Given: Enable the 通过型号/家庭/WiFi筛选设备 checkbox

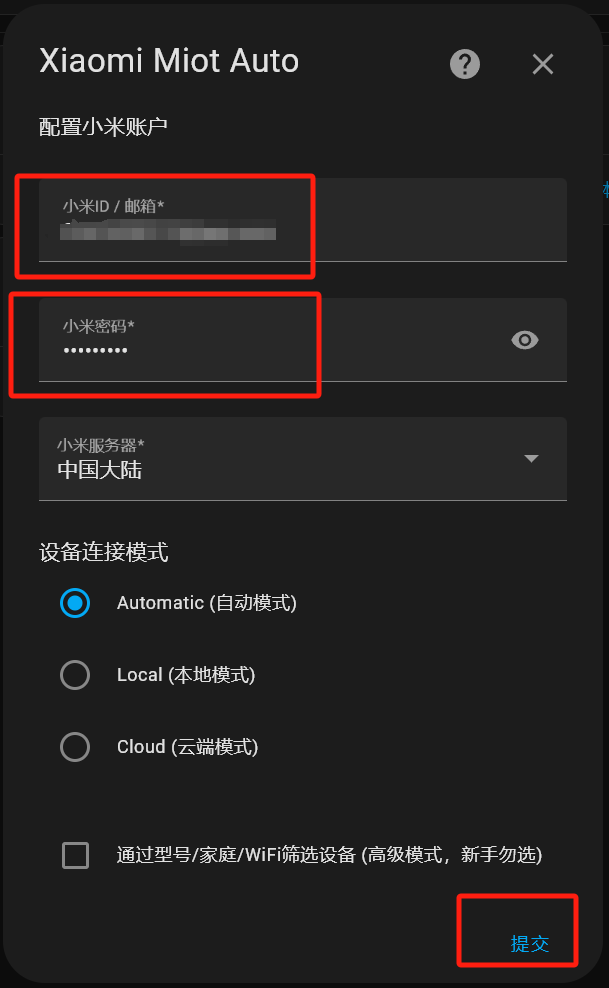Looking at the screenshot, I should point(76,855).
